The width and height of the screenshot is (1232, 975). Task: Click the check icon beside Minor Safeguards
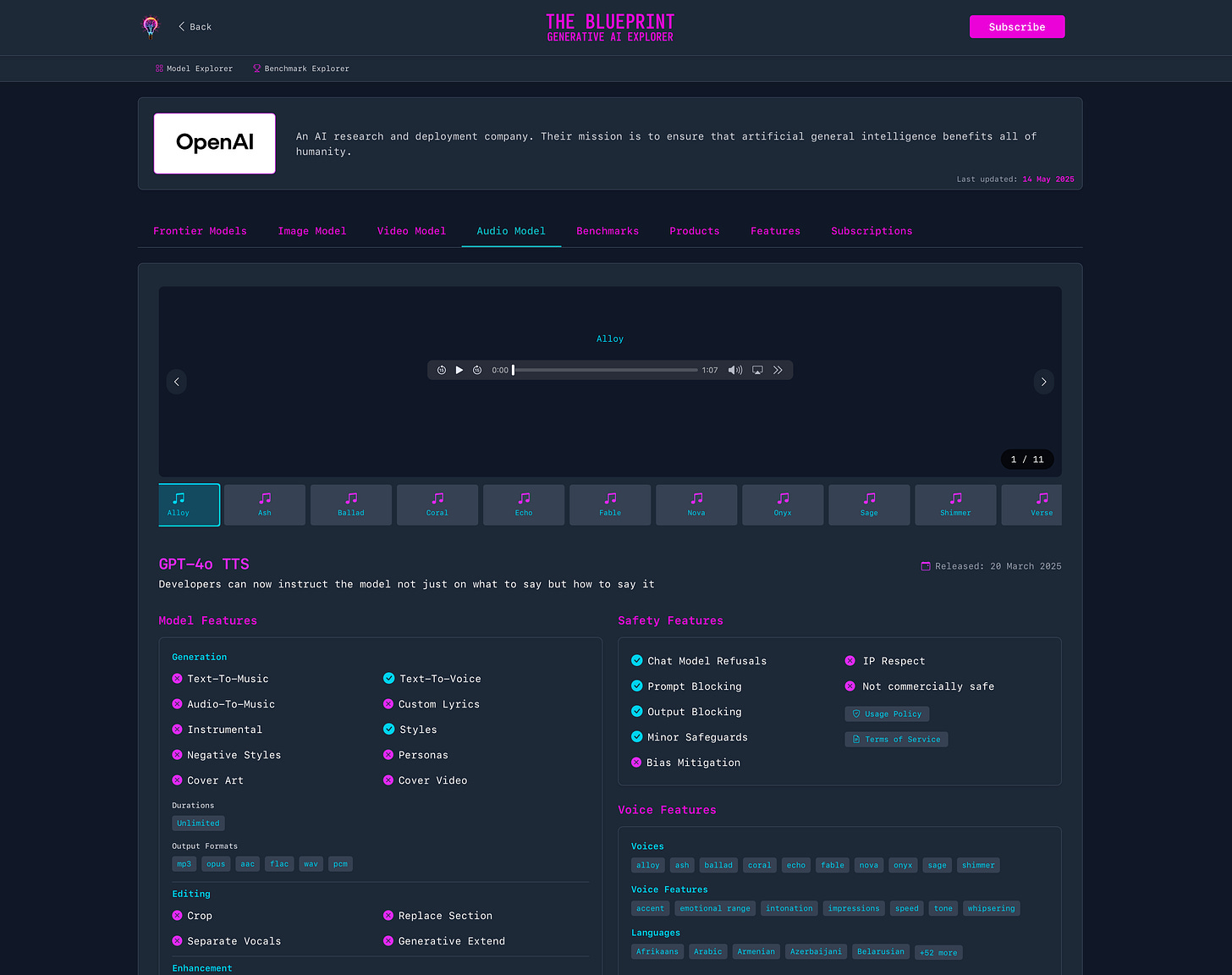637,736
